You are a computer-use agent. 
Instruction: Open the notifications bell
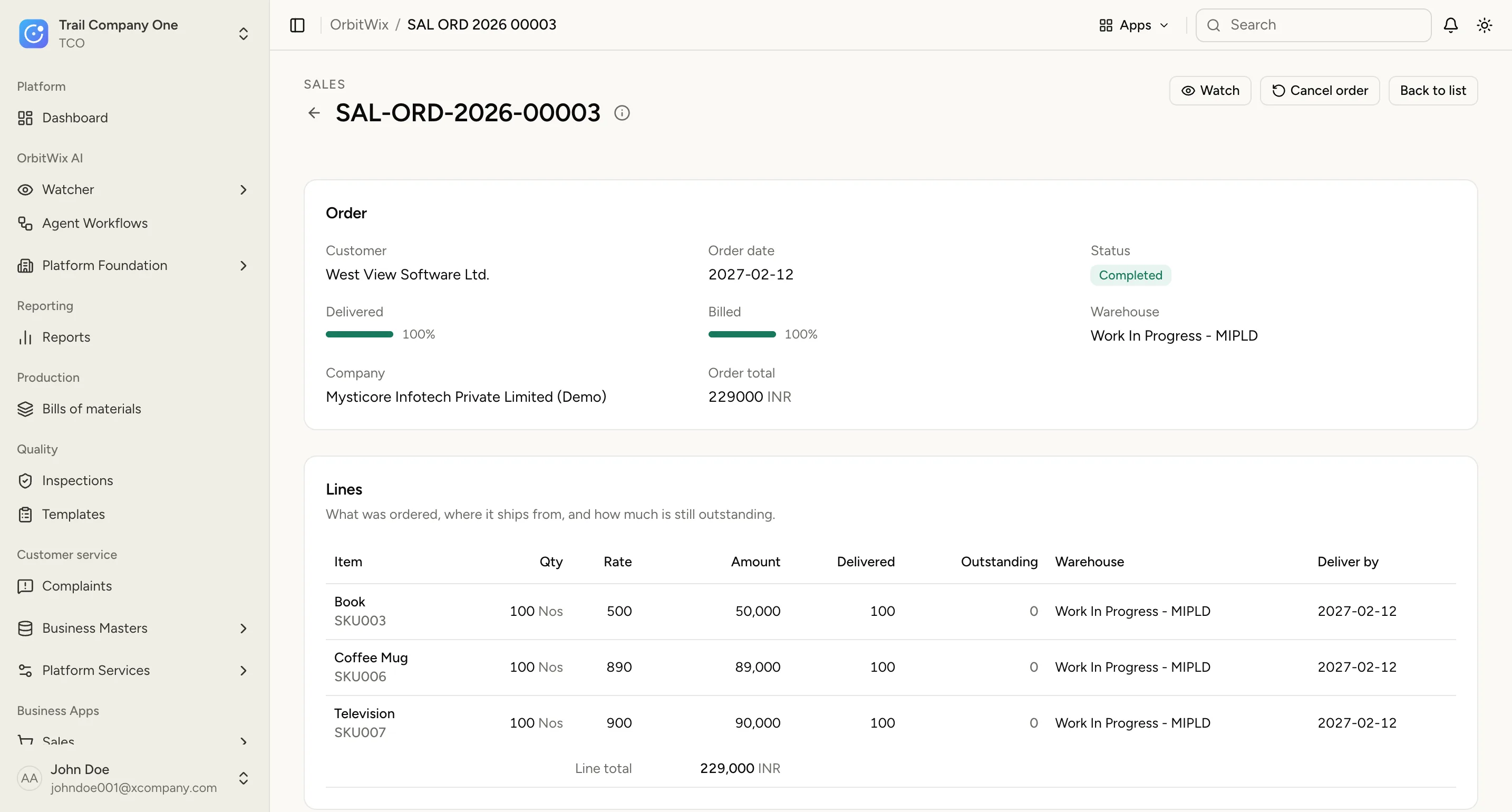[x=1450, y=25]
